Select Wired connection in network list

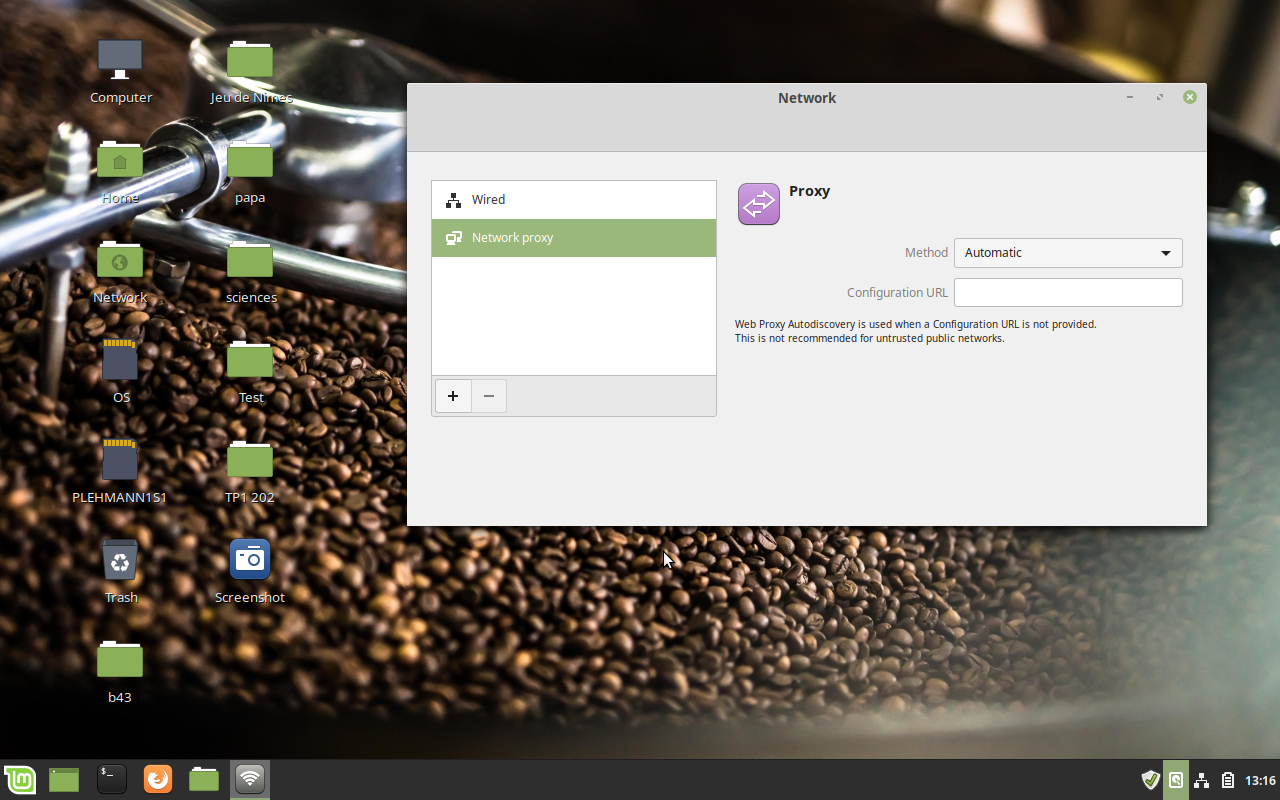point(573,200)
